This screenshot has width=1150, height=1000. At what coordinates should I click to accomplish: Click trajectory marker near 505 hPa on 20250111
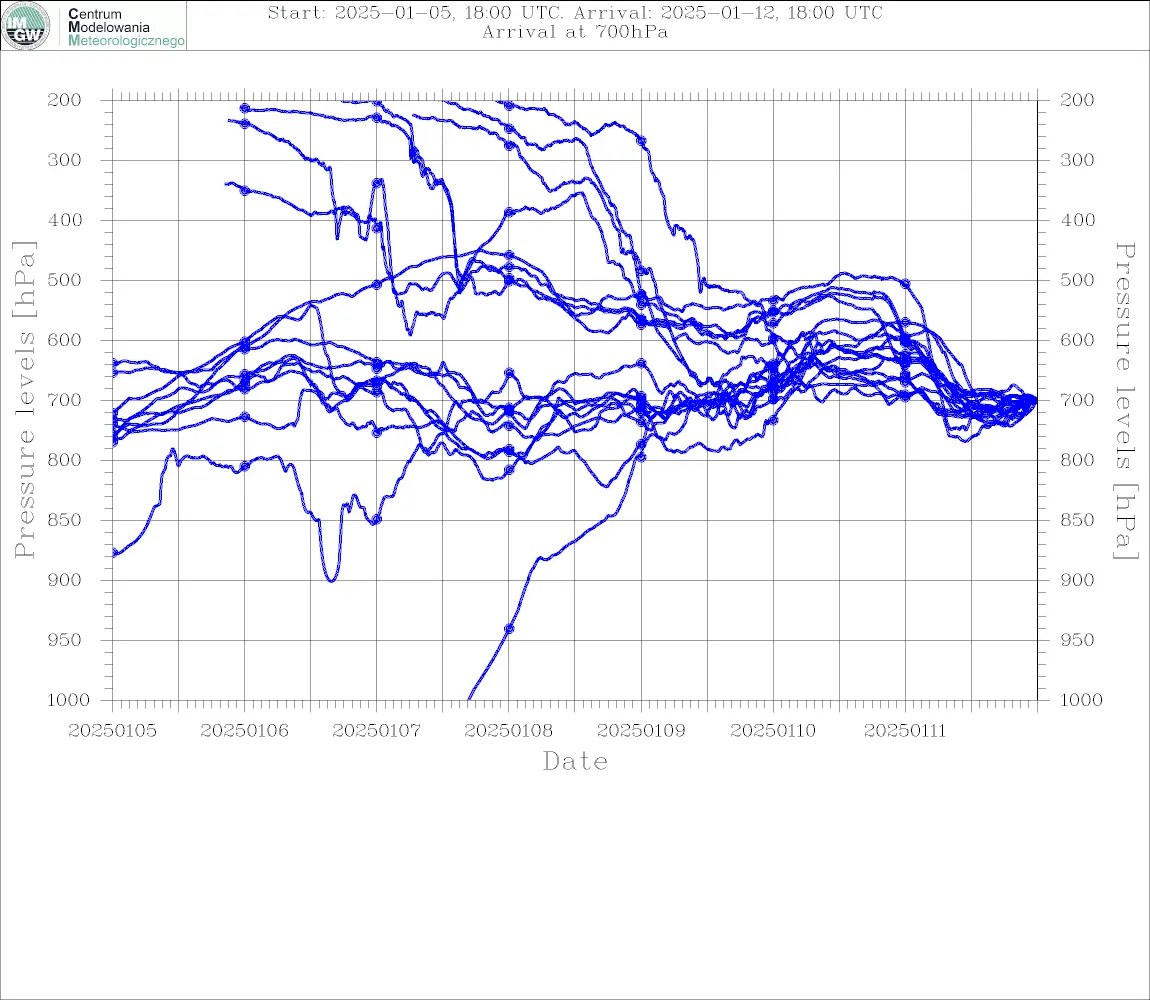click(906, 283)
